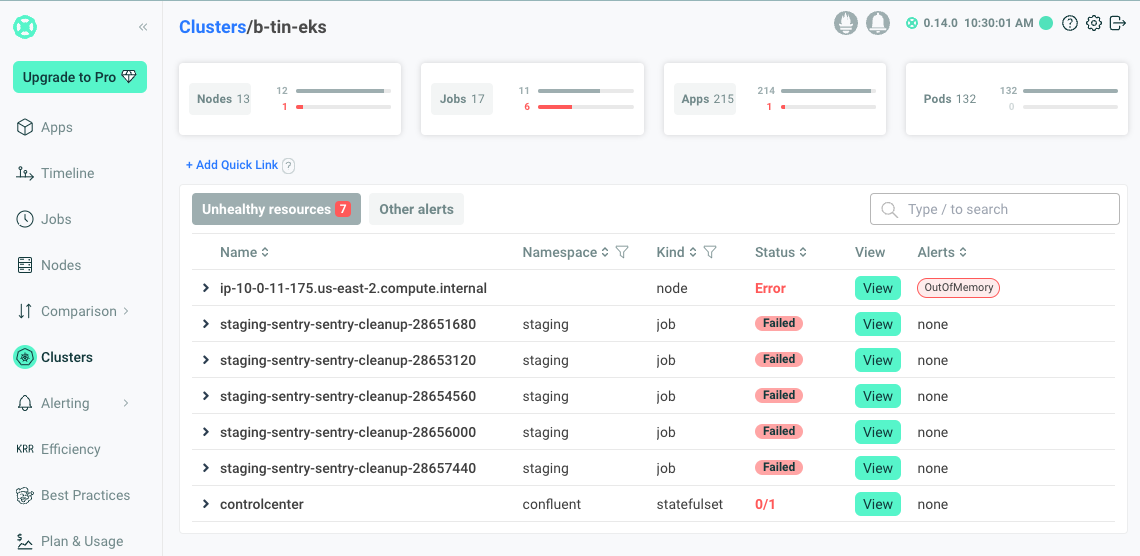Screen dimensions: 1140x556
Task: Switch to Other alerts tab
Action: (x=416, y=209)
